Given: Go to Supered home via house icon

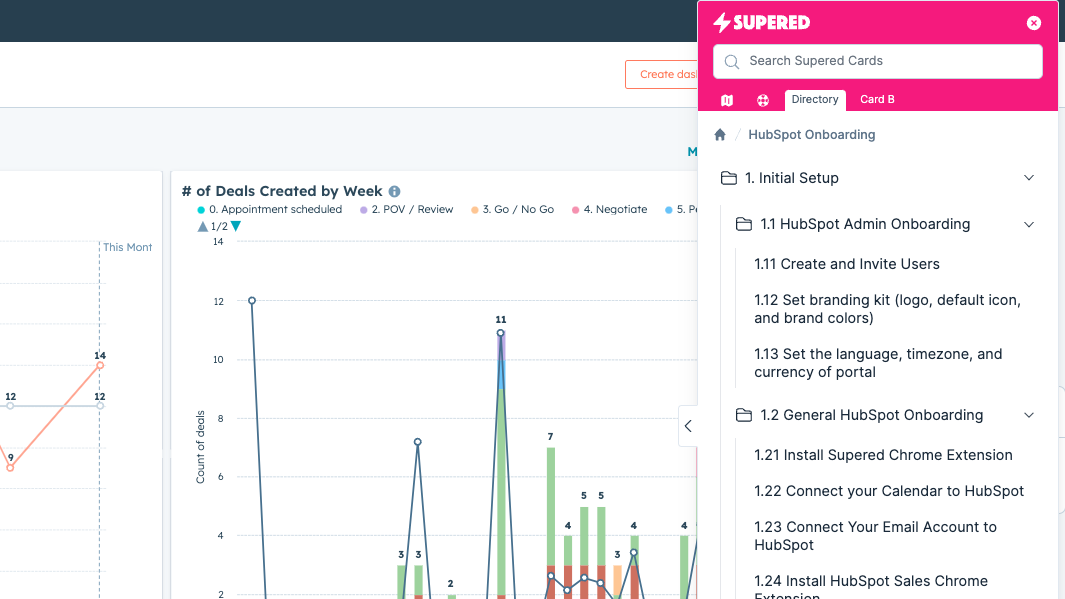Looking at the screenshot, I should 720,134.
